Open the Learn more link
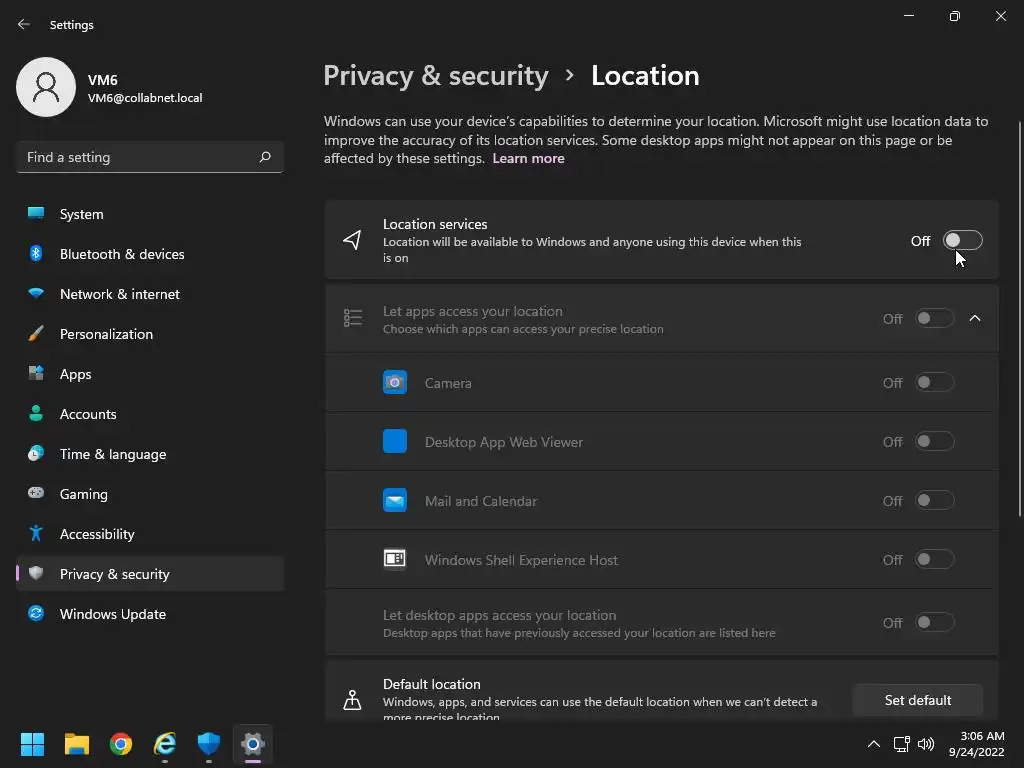Image resolution: width=1024 pixels, height=768 pixels. 528,159
